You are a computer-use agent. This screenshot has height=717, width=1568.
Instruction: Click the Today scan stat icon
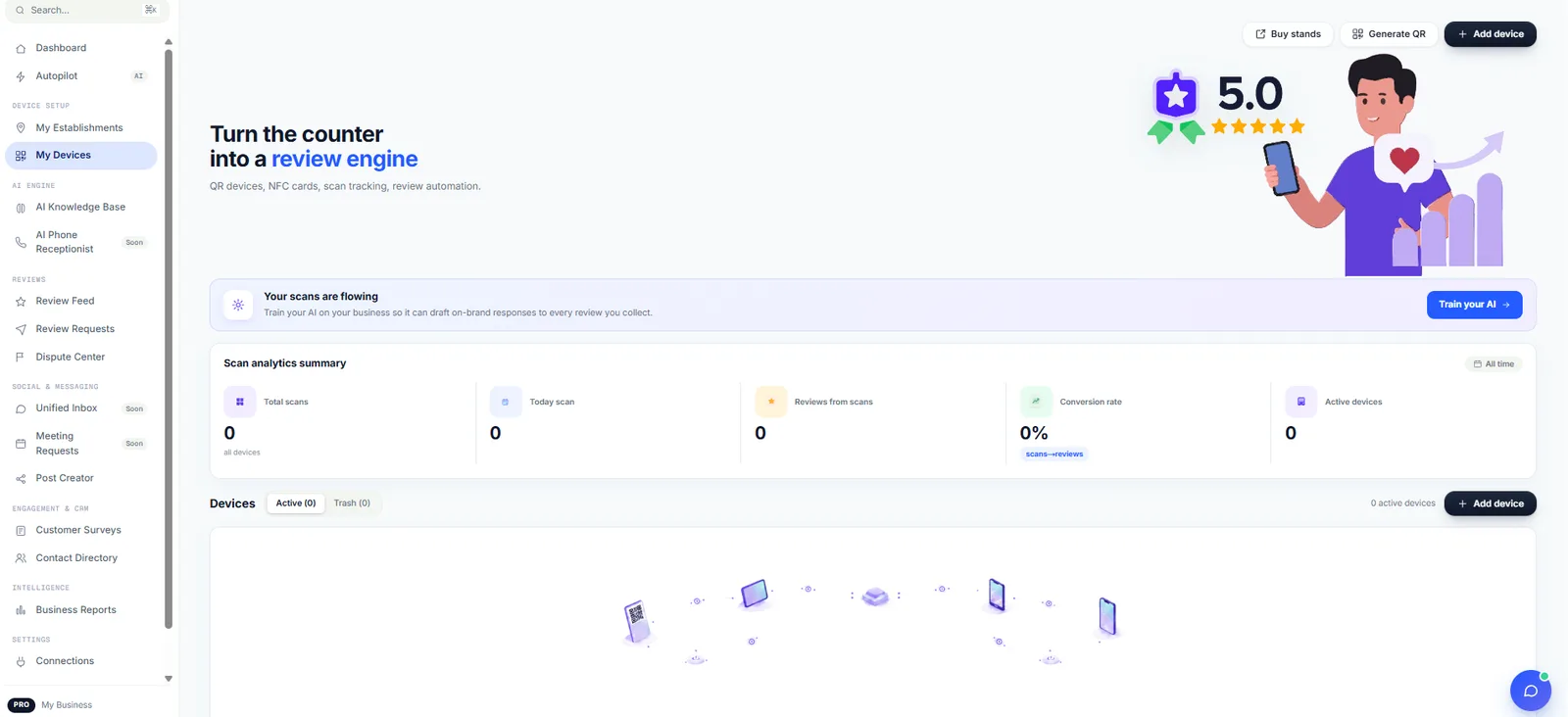[x=506, y=402]
